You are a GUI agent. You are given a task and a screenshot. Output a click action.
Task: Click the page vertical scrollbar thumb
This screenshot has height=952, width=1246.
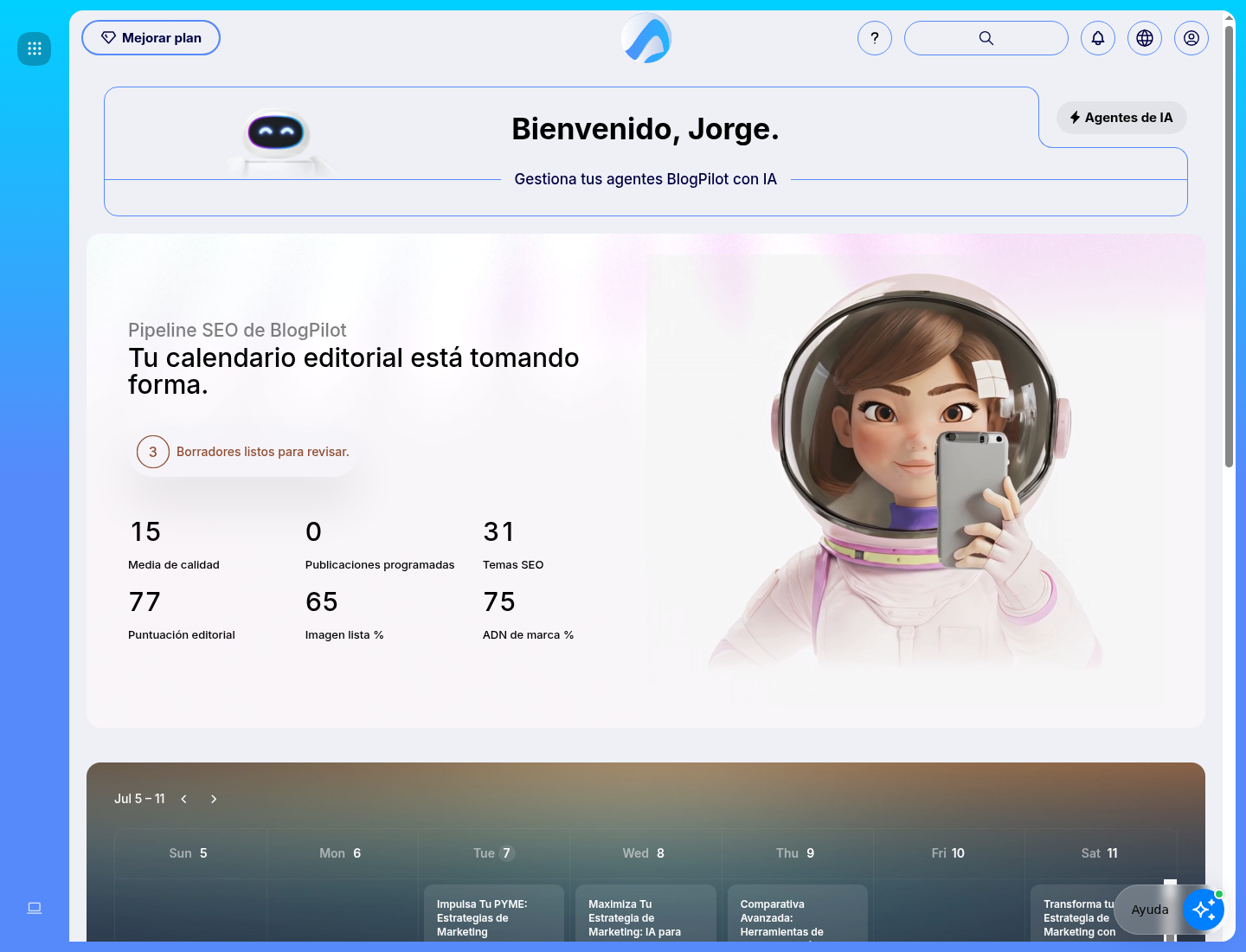[1229, 247]
